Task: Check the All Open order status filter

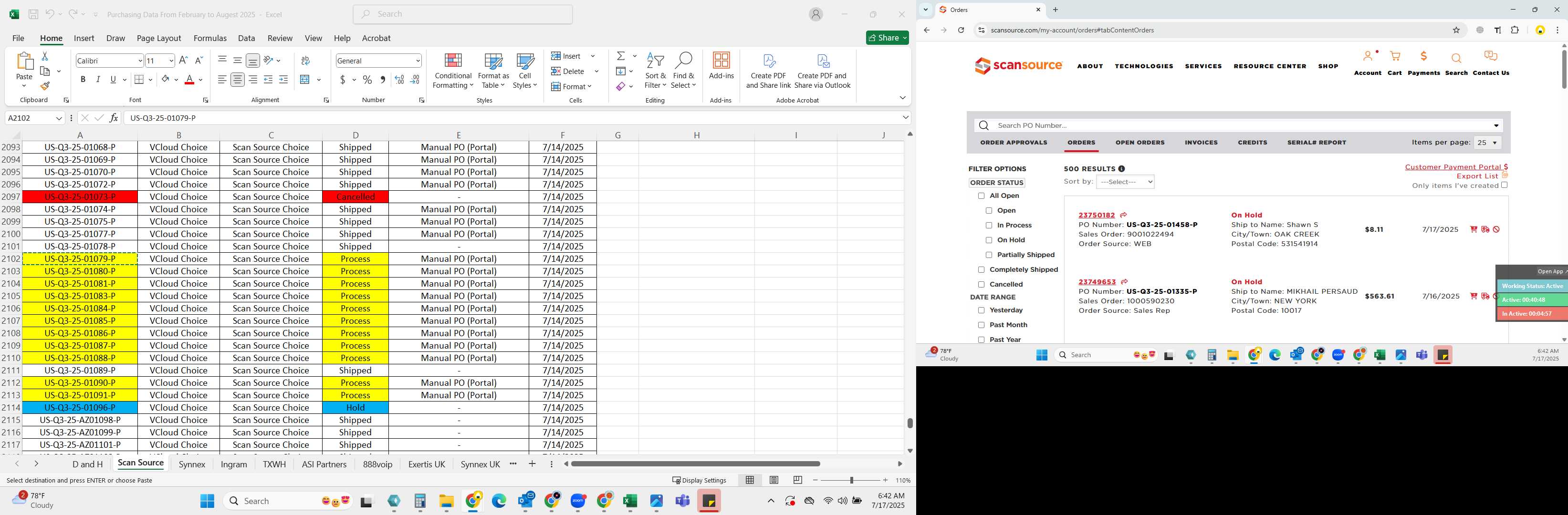Action: coord(981,196)
